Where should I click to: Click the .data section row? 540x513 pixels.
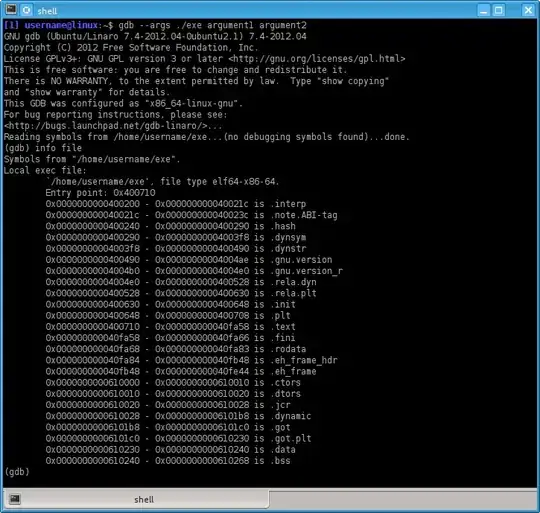(170, 449)
